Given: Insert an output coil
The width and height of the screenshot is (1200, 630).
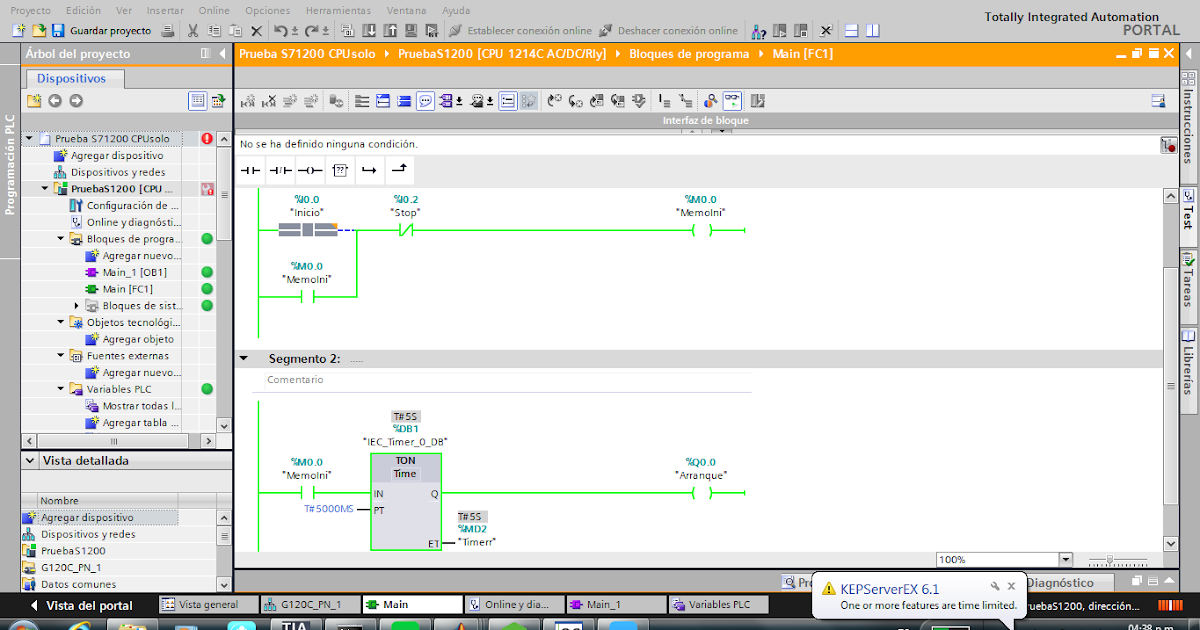Looking at the screenshot, I should (x=310, y=169).
